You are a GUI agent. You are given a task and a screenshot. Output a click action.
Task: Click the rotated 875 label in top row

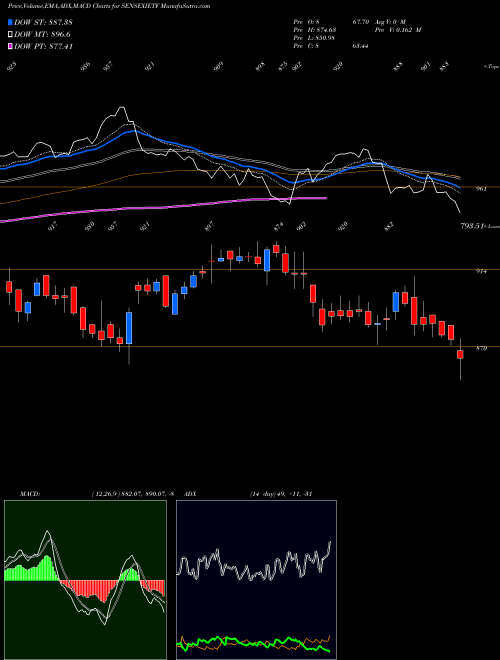point(282,66)
